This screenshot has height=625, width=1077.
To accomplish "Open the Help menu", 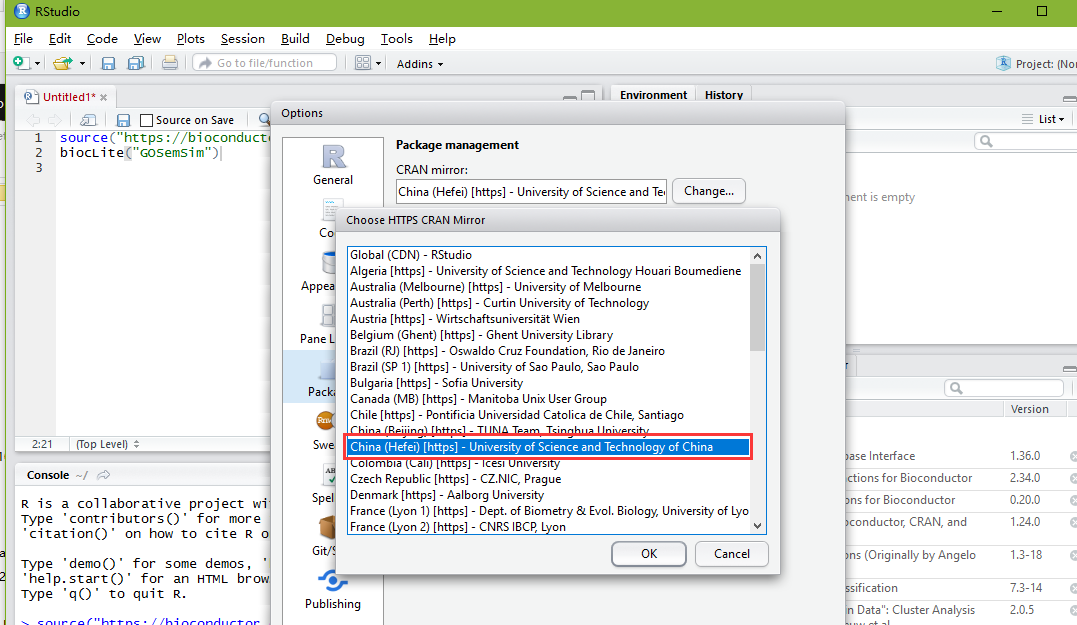I will tap(442, 38).
